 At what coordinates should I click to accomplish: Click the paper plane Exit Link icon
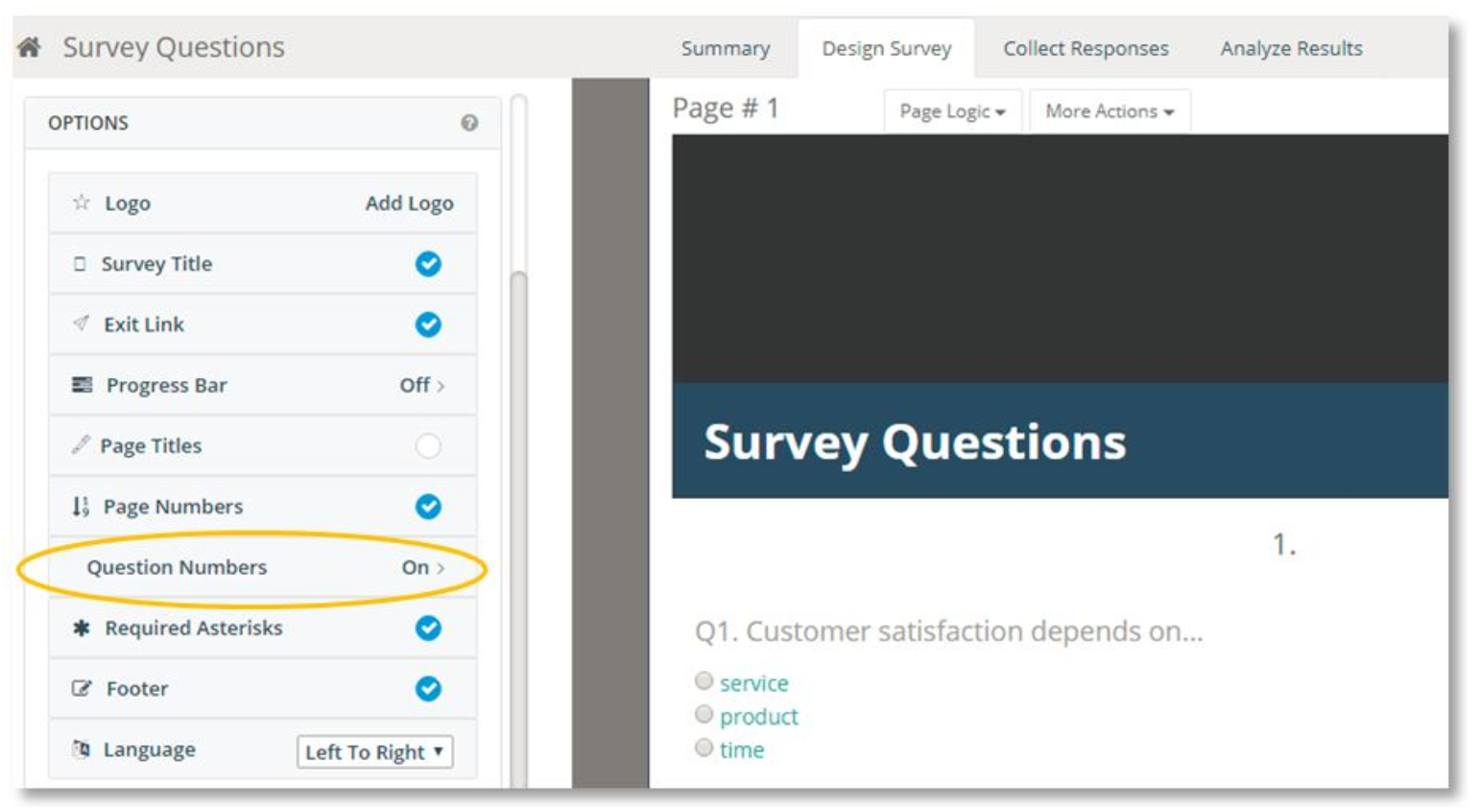coord(82,324)
